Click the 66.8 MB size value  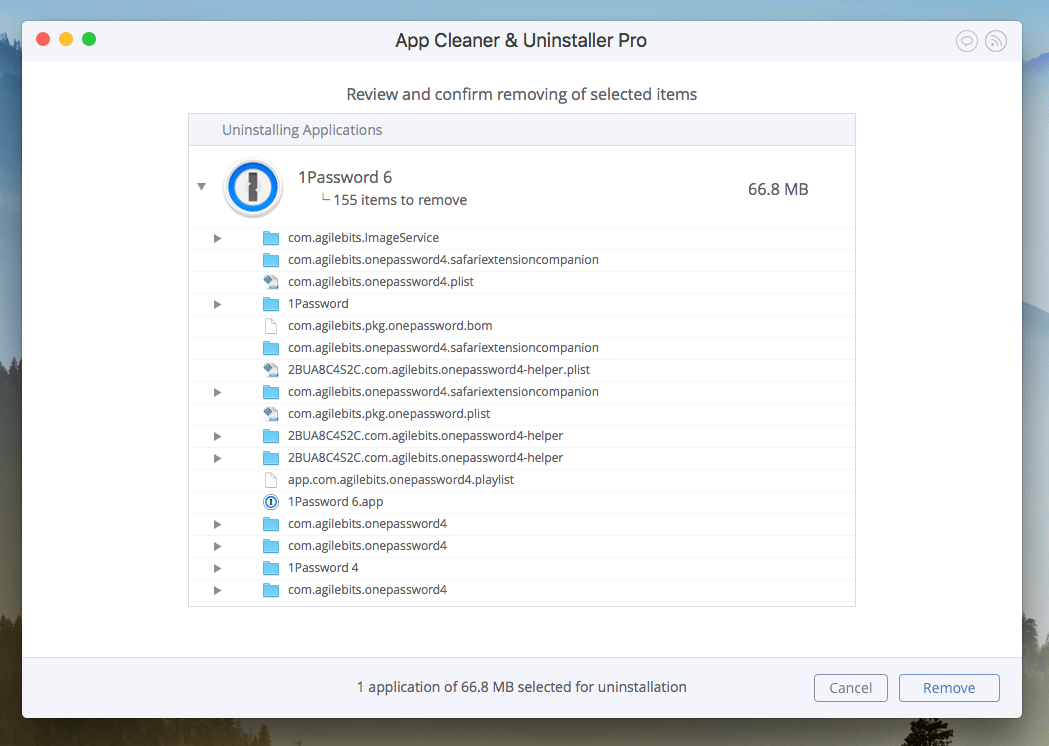pyautogui.click(x=778, y=189)
